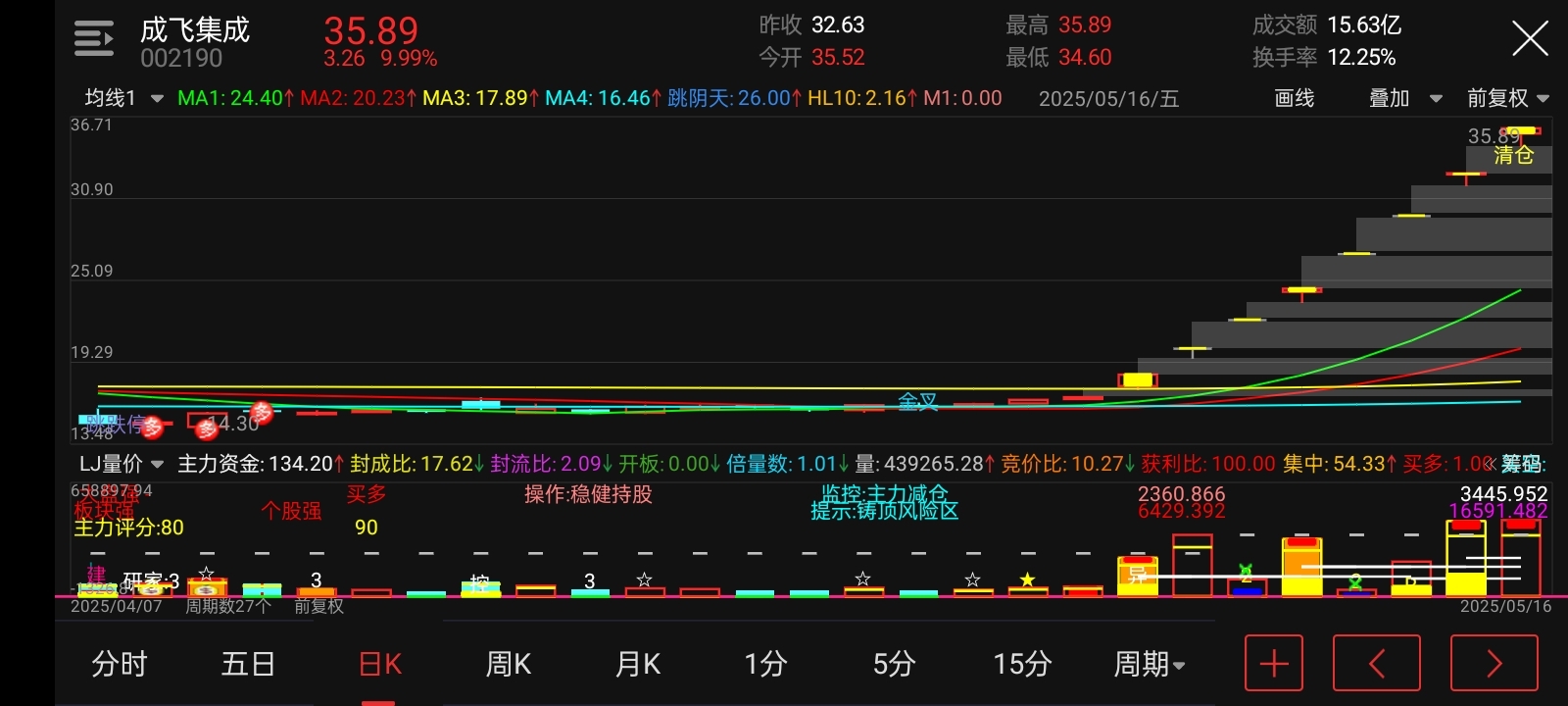This screenshot has width=1568, height=706.
Task: Tap the 金叉 golden cross marker
Action: point(918,402)
